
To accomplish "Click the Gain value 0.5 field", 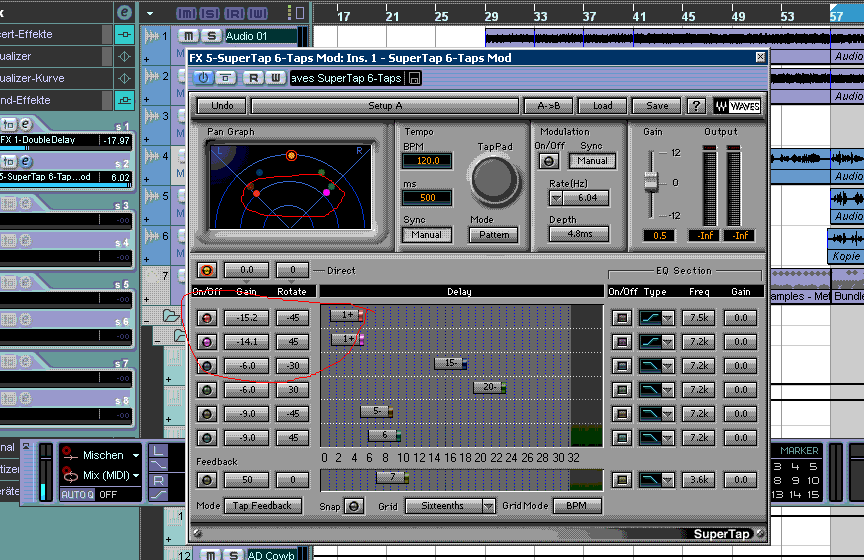I will click(660, 236).
